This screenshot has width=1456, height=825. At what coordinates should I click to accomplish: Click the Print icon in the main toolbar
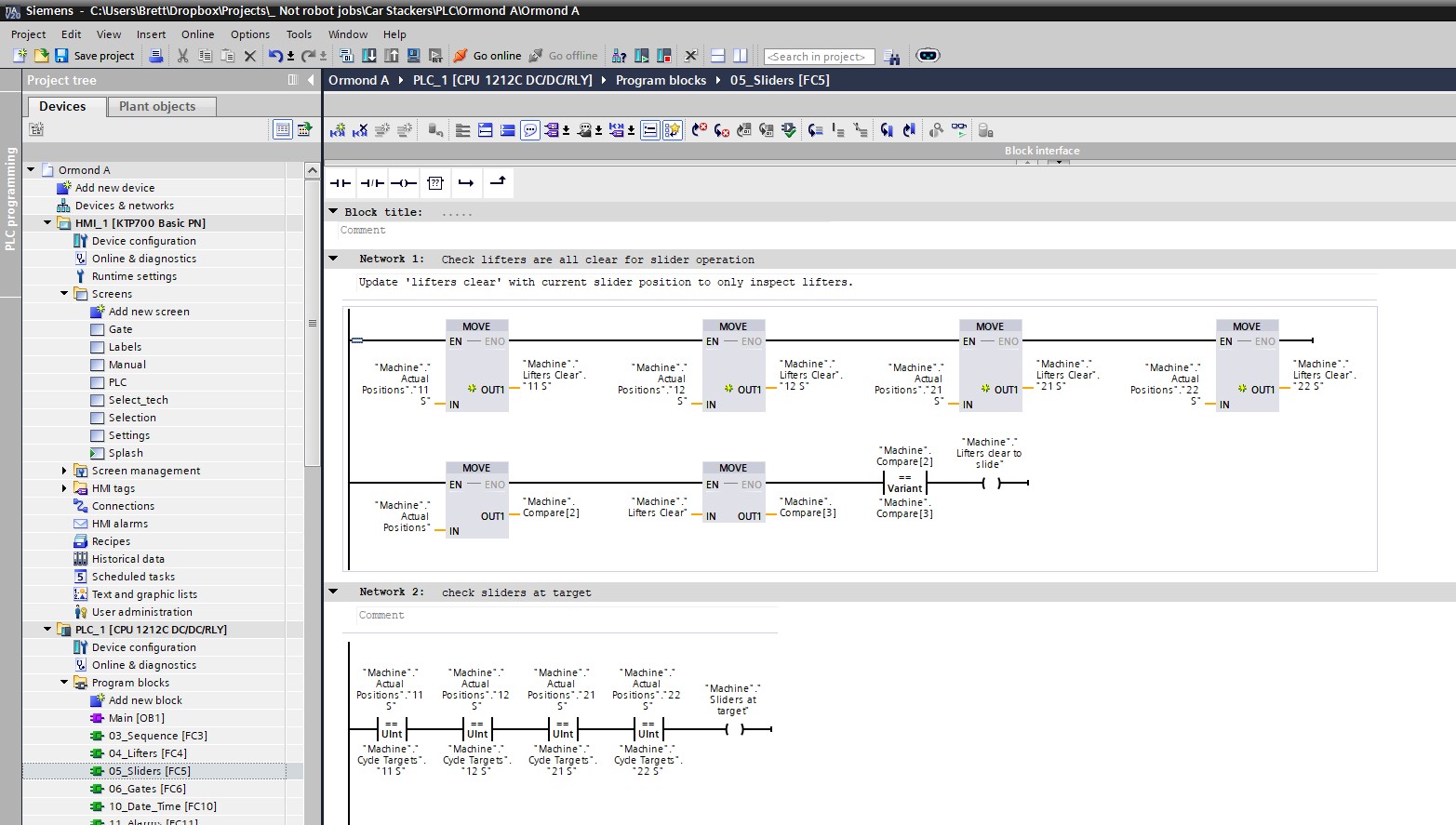[x=156, y=56]
